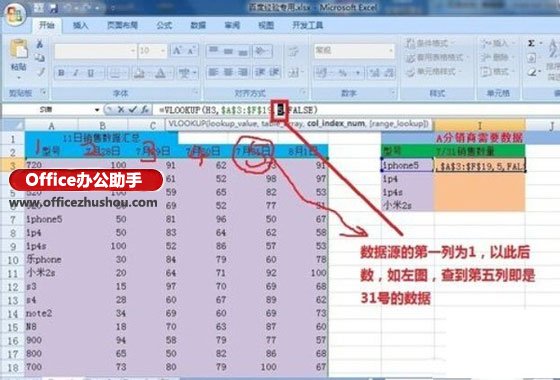Select the 小米2s cell in lookup list
Viewport: 560px width, 380px height.
(x=407, y=205)
